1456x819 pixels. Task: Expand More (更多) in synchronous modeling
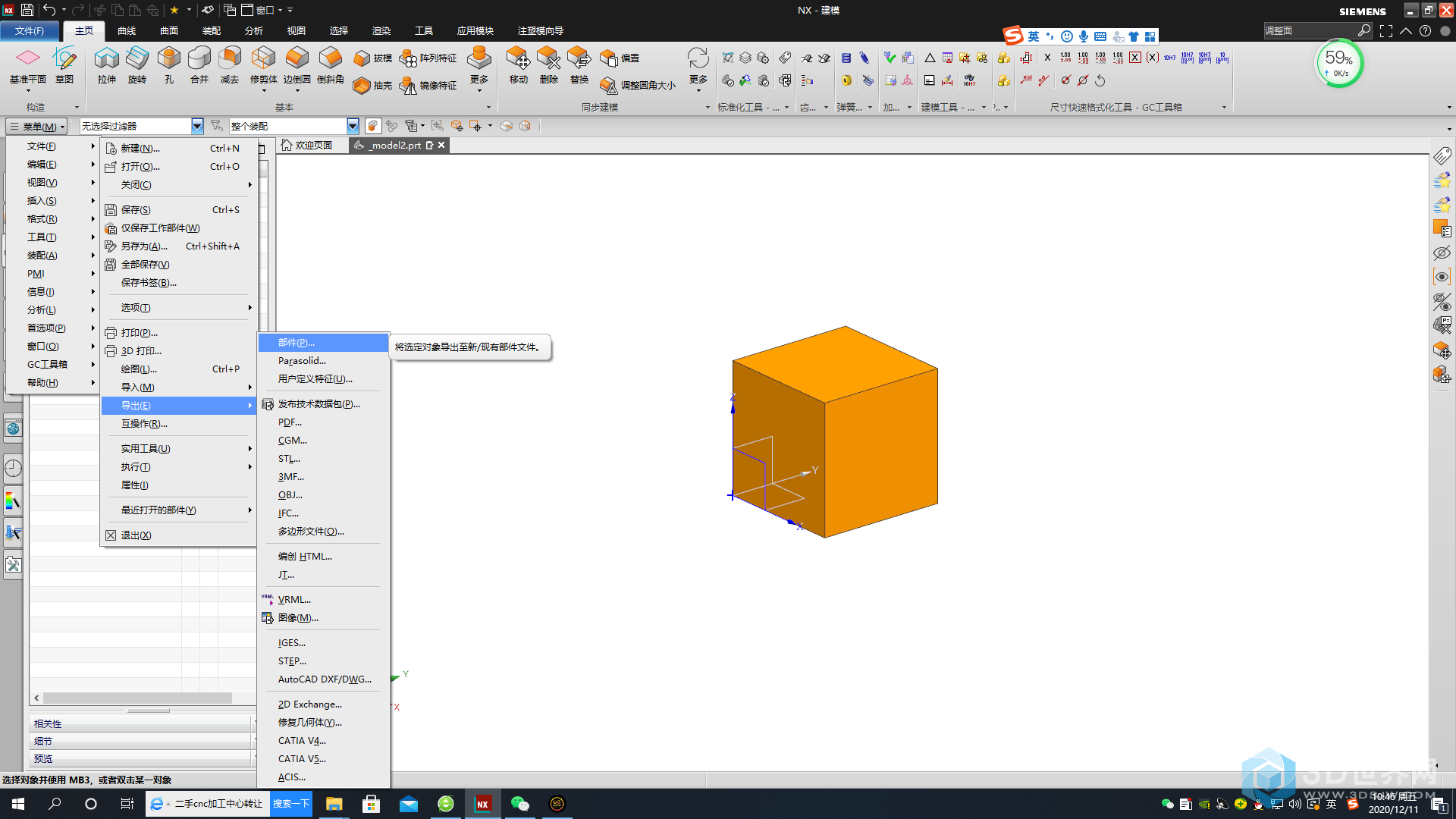[x=698, y=69]
